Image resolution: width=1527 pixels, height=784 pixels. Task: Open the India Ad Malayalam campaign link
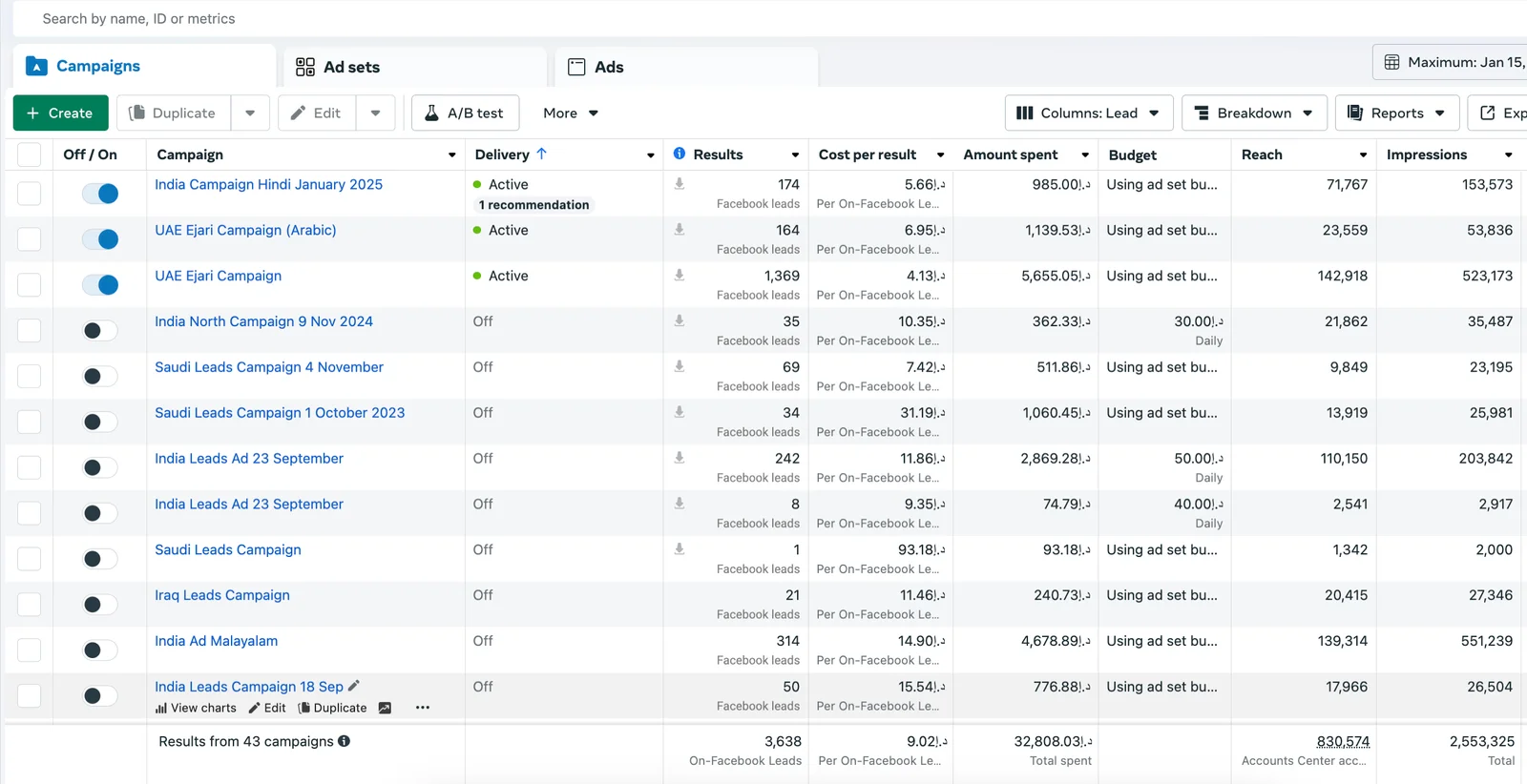click(x=217, y=641)
